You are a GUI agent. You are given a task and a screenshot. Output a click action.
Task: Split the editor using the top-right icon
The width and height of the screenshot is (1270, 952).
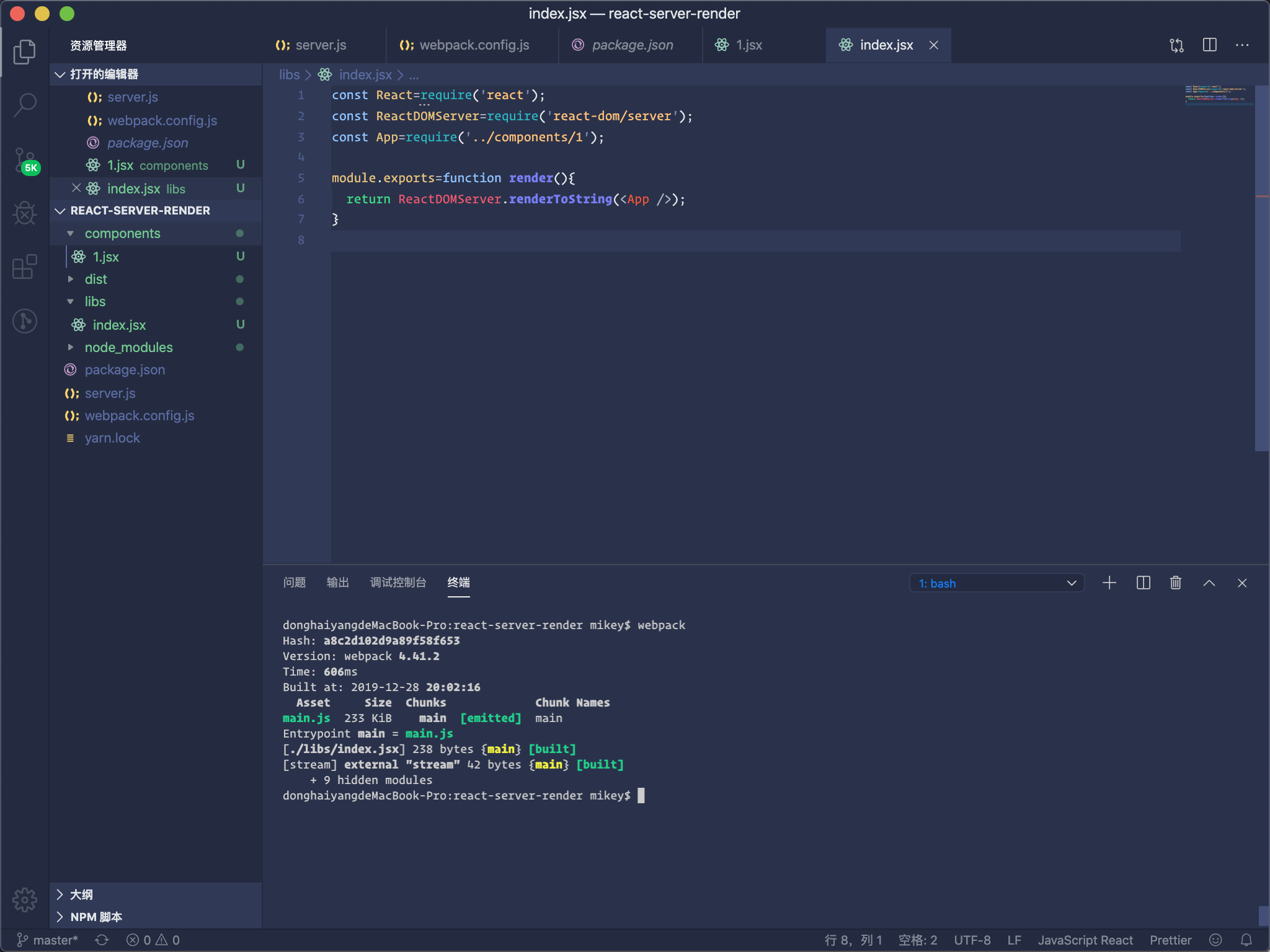click(x=1209, y=45)
